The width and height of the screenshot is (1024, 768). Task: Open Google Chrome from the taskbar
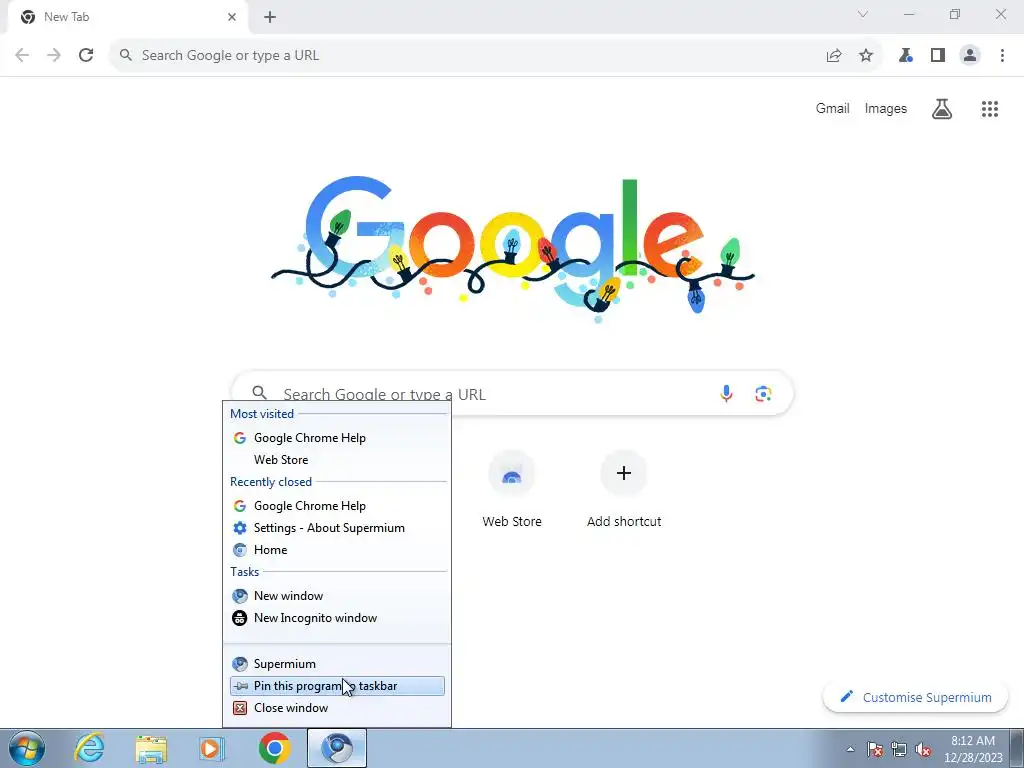coord(274,748)
